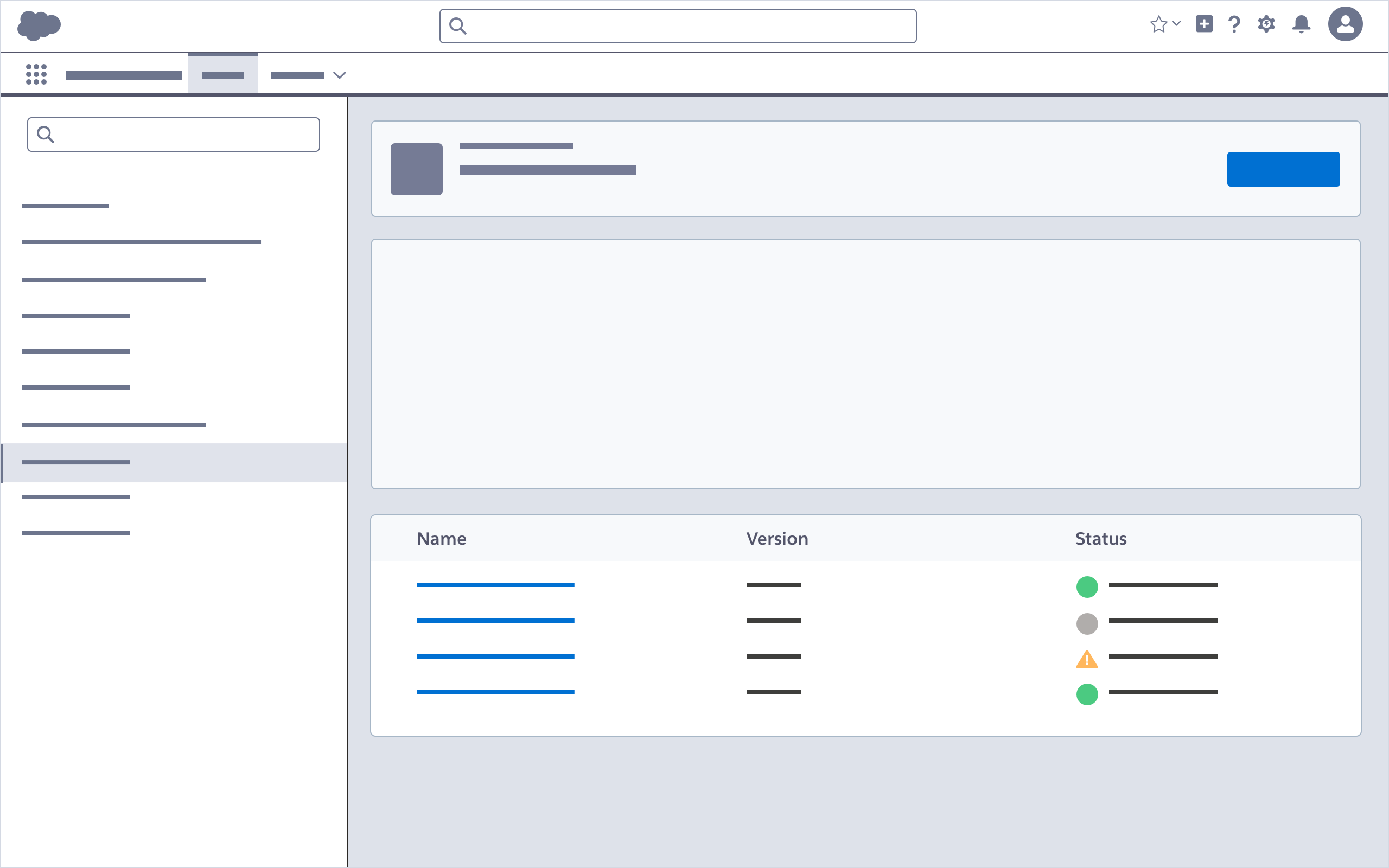
Task: Open the third navigation tab dropdown chevron
Action: click(x=340, y=75)
